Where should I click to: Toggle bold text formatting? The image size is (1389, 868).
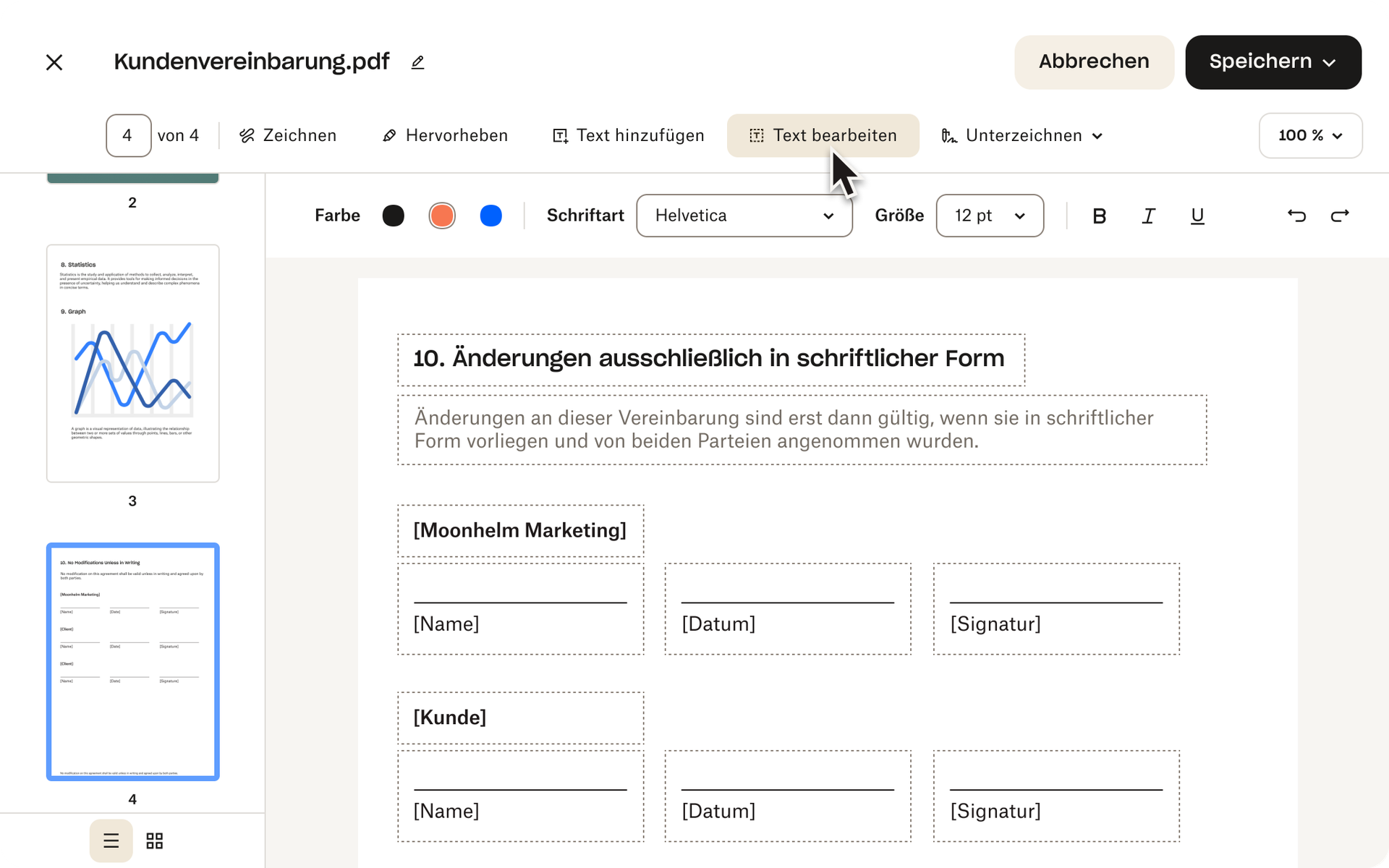1099,216
